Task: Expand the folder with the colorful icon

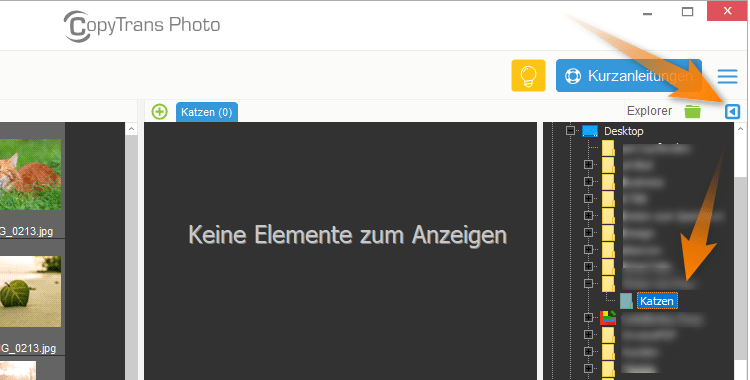Action: [588, 317]
